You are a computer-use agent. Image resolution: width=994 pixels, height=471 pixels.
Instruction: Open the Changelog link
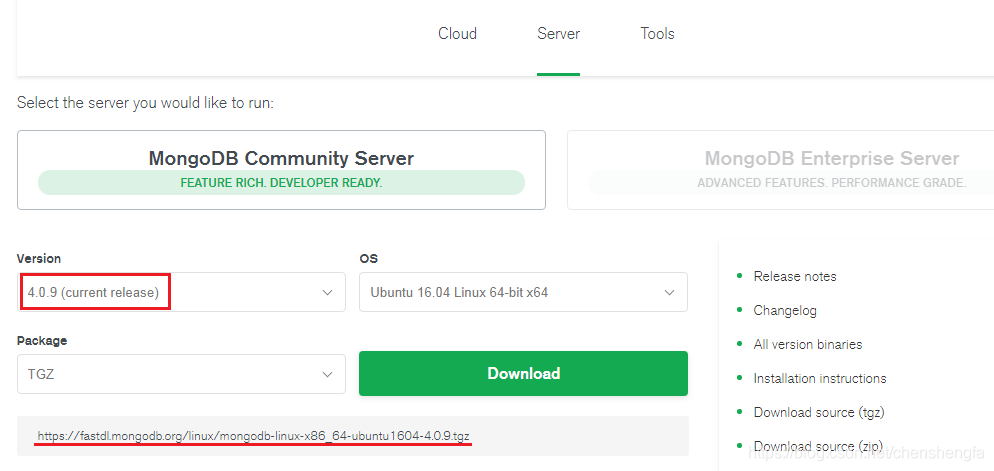[x=785, y=311]
